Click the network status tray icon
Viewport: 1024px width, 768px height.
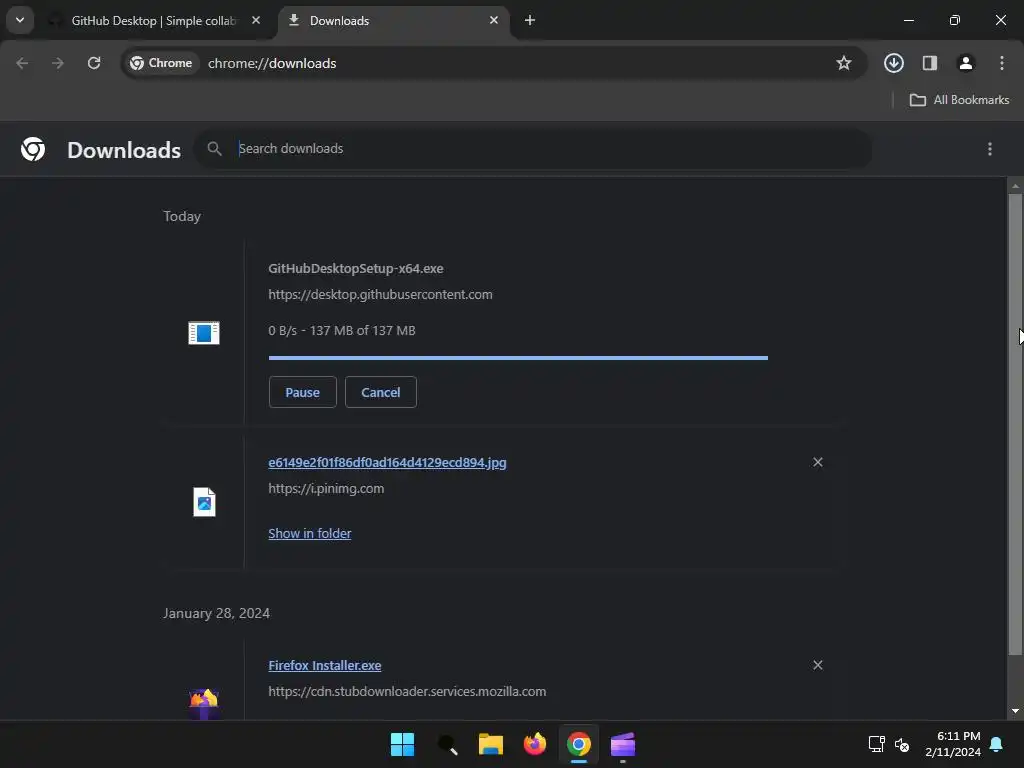[876, 744]
